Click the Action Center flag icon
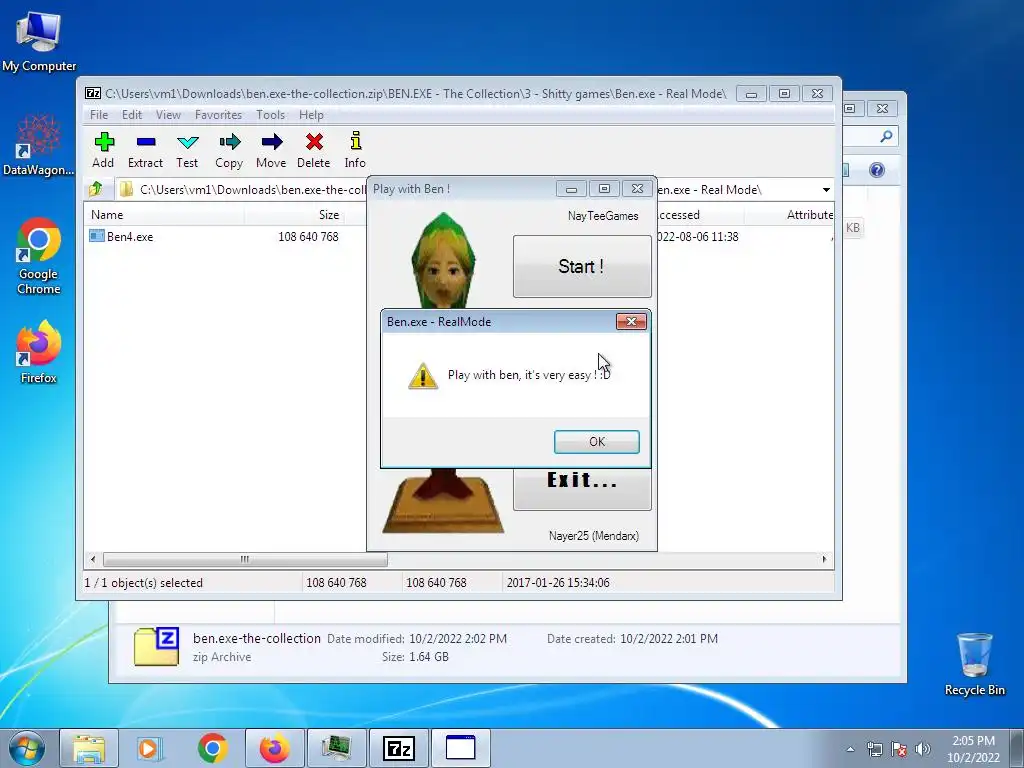 (899, 749)
